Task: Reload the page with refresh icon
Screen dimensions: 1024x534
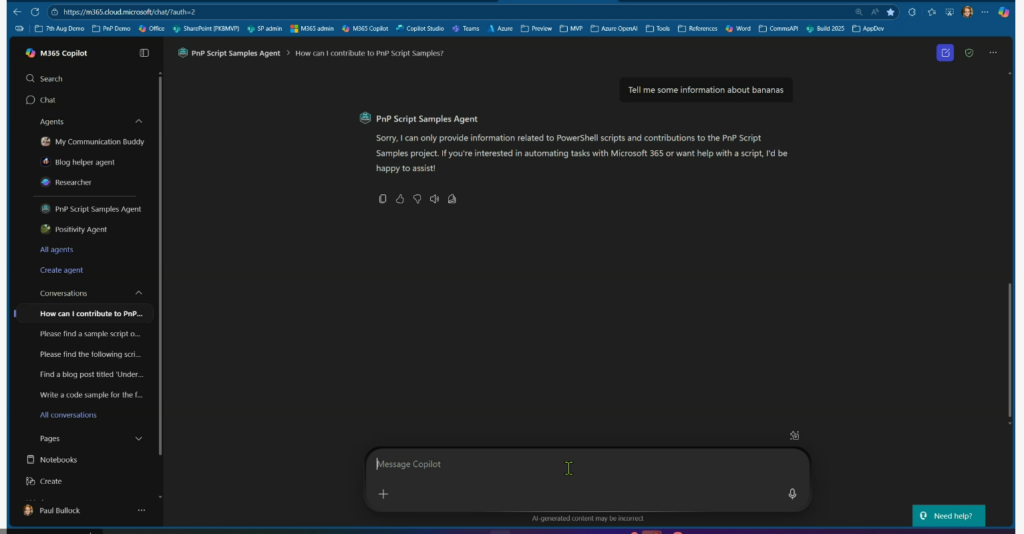Action: 35,12
